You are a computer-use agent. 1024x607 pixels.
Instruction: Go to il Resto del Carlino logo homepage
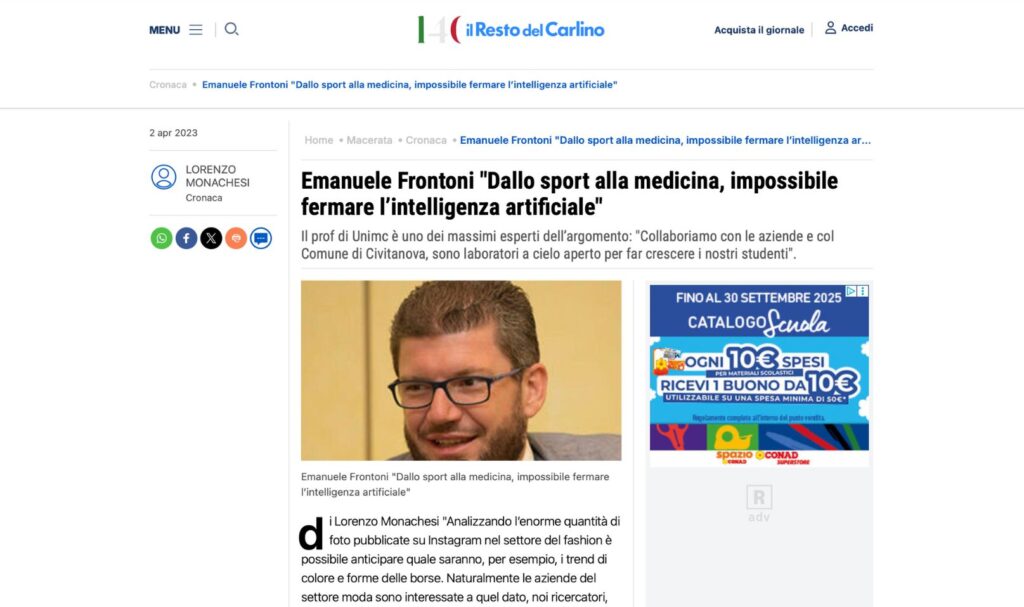(511, 29)
